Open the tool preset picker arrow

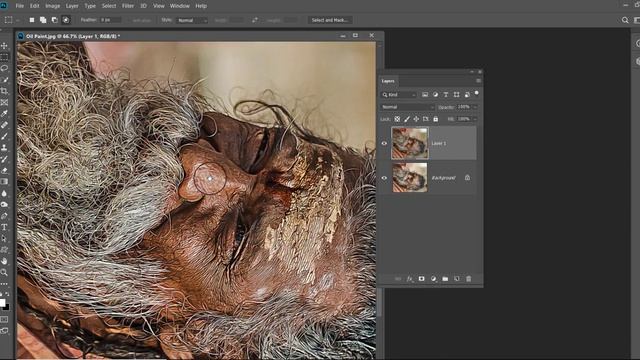(18, 20)
